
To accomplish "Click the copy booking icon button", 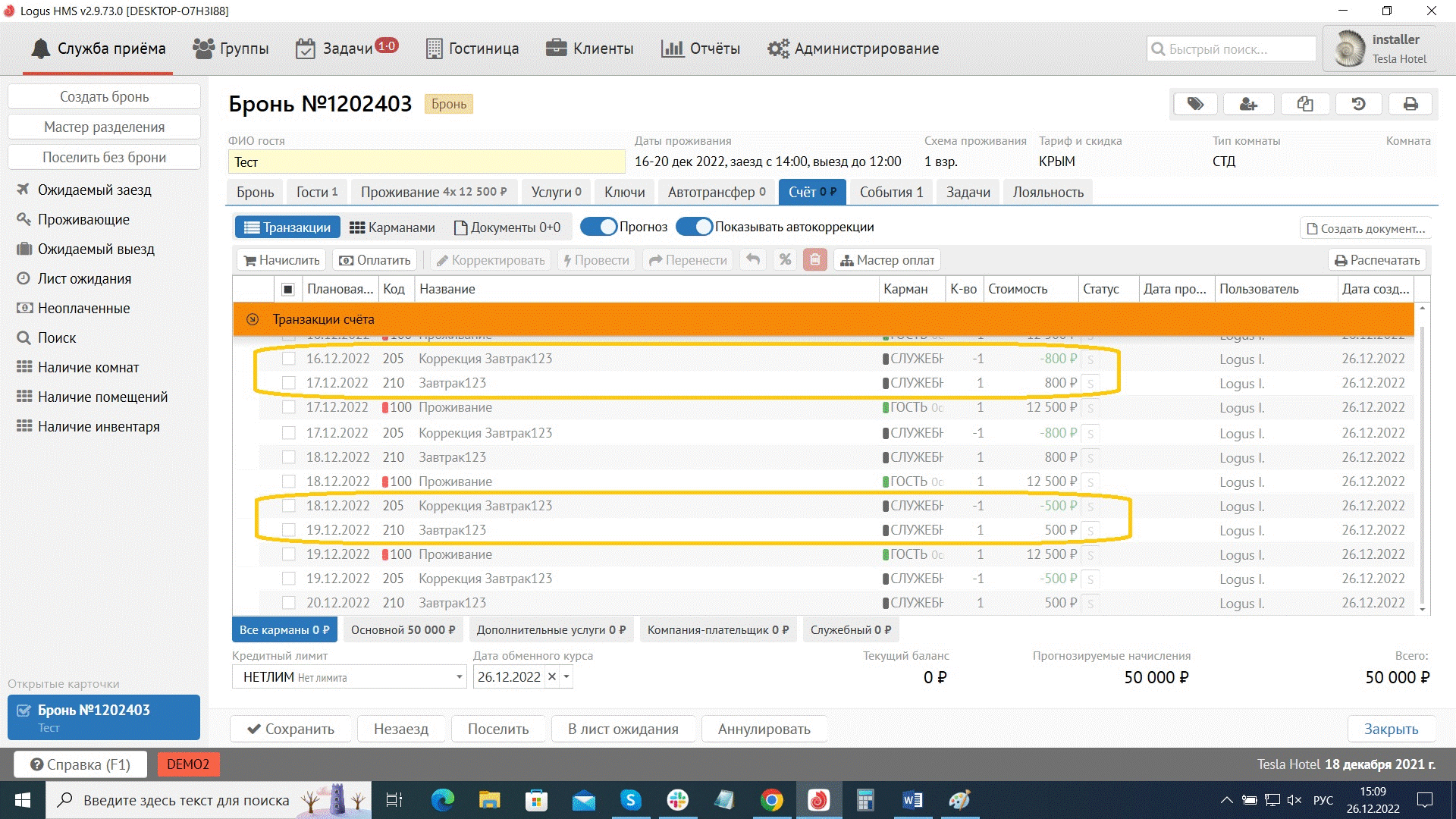I will 1304,104.
